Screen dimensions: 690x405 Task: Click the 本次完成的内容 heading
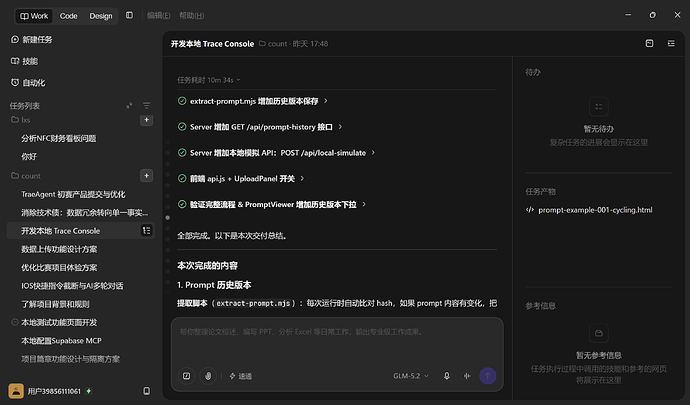pyautogui.click(x=207, y=266)
